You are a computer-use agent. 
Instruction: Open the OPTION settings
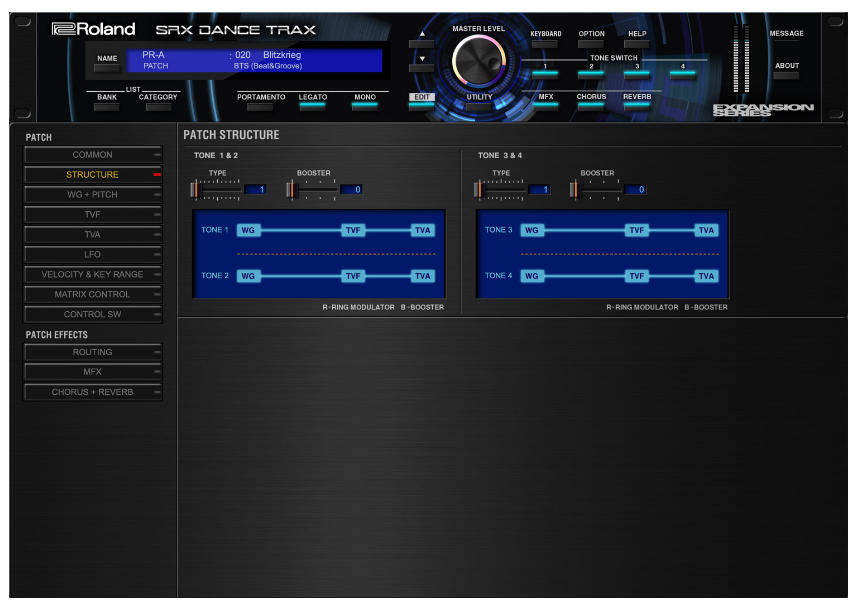[591, 43]
